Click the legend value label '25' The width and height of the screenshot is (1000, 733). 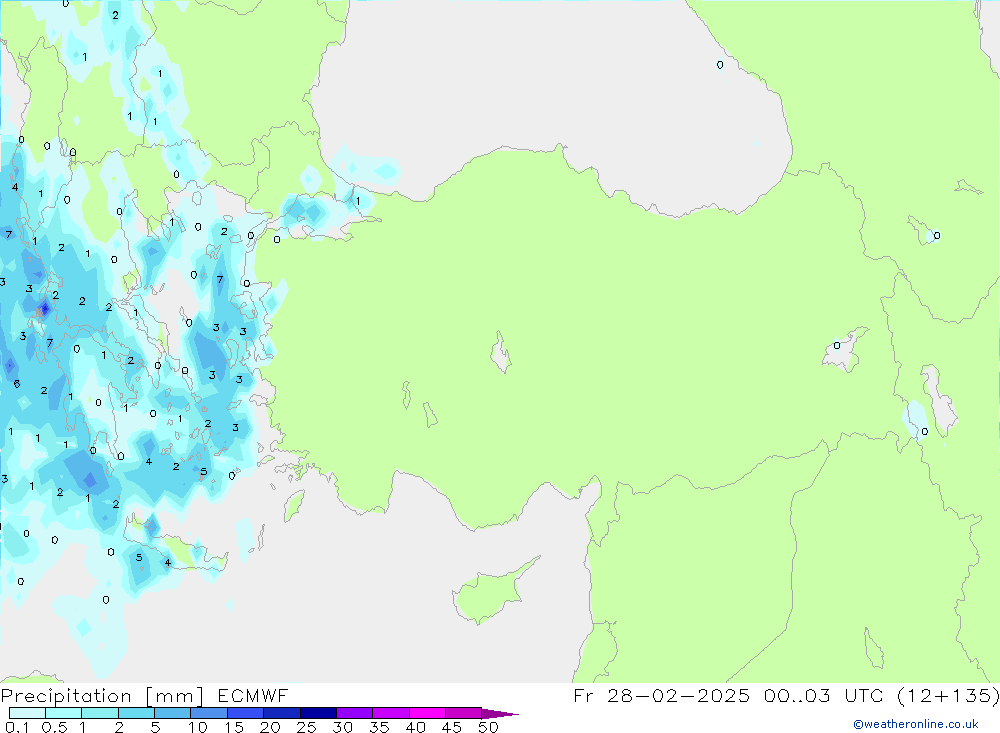pos(307,727)
